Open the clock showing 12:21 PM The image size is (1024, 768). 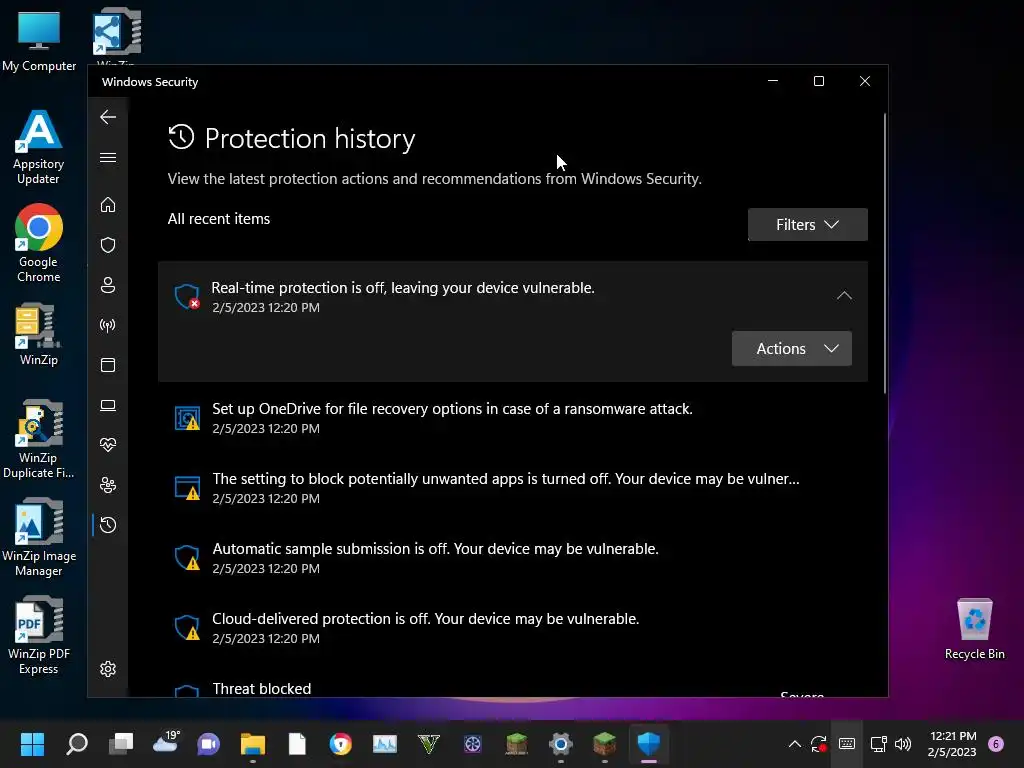(x=952, y=744)
